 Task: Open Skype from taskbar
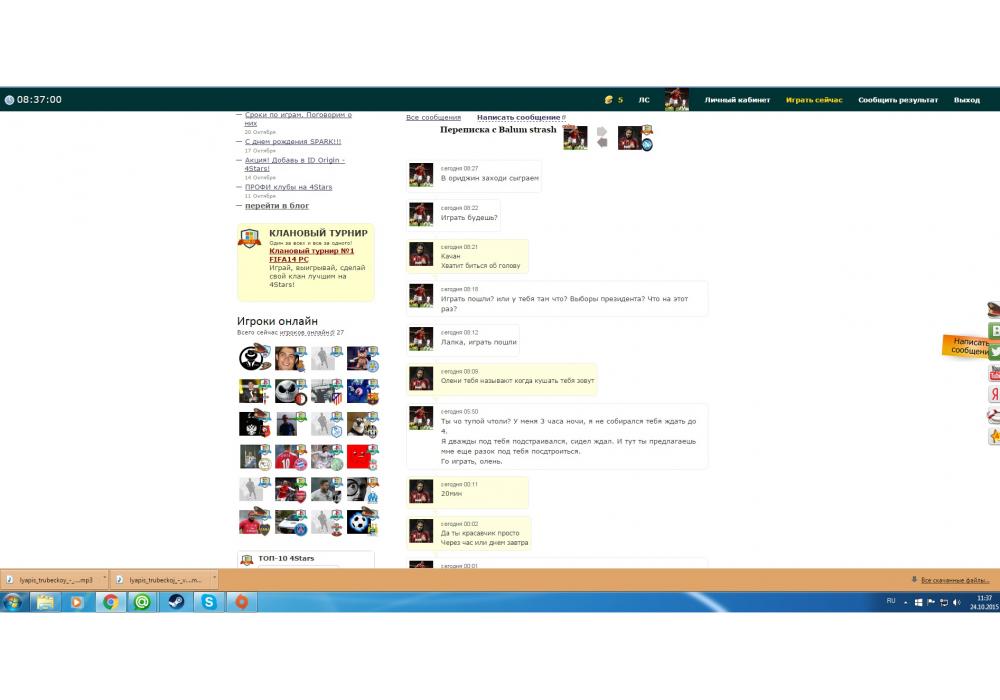(x=209, y=602)
